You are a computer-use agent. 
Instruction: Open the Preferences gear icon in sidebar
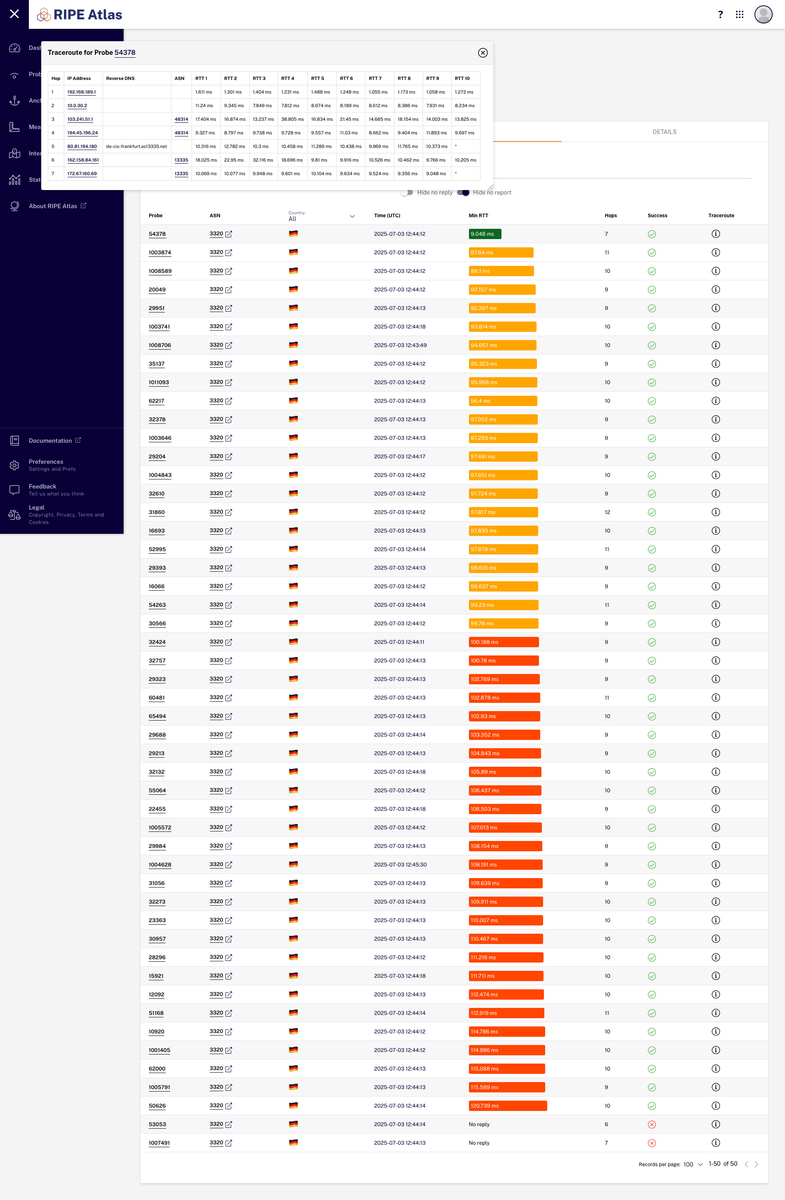(x=14, y=465)
